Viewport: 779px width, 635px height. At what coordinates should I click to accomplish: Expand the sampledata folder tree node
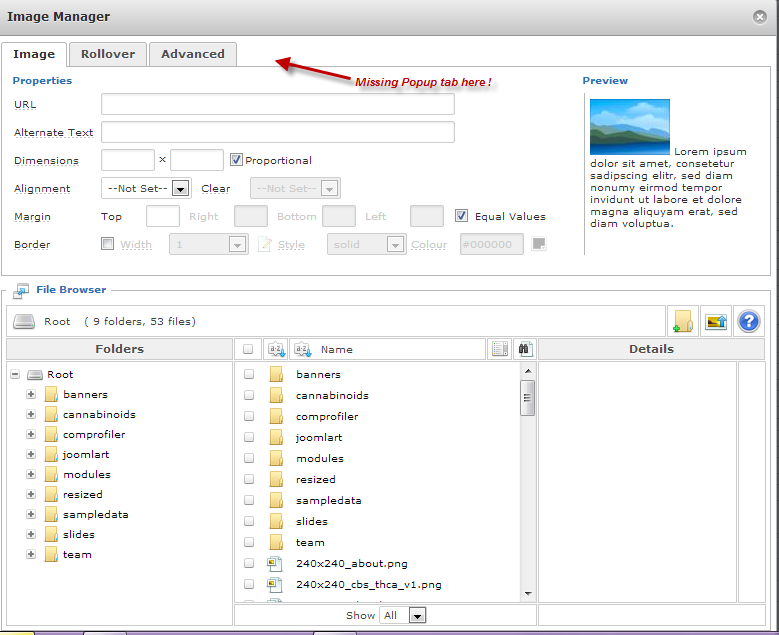(31, 514)
